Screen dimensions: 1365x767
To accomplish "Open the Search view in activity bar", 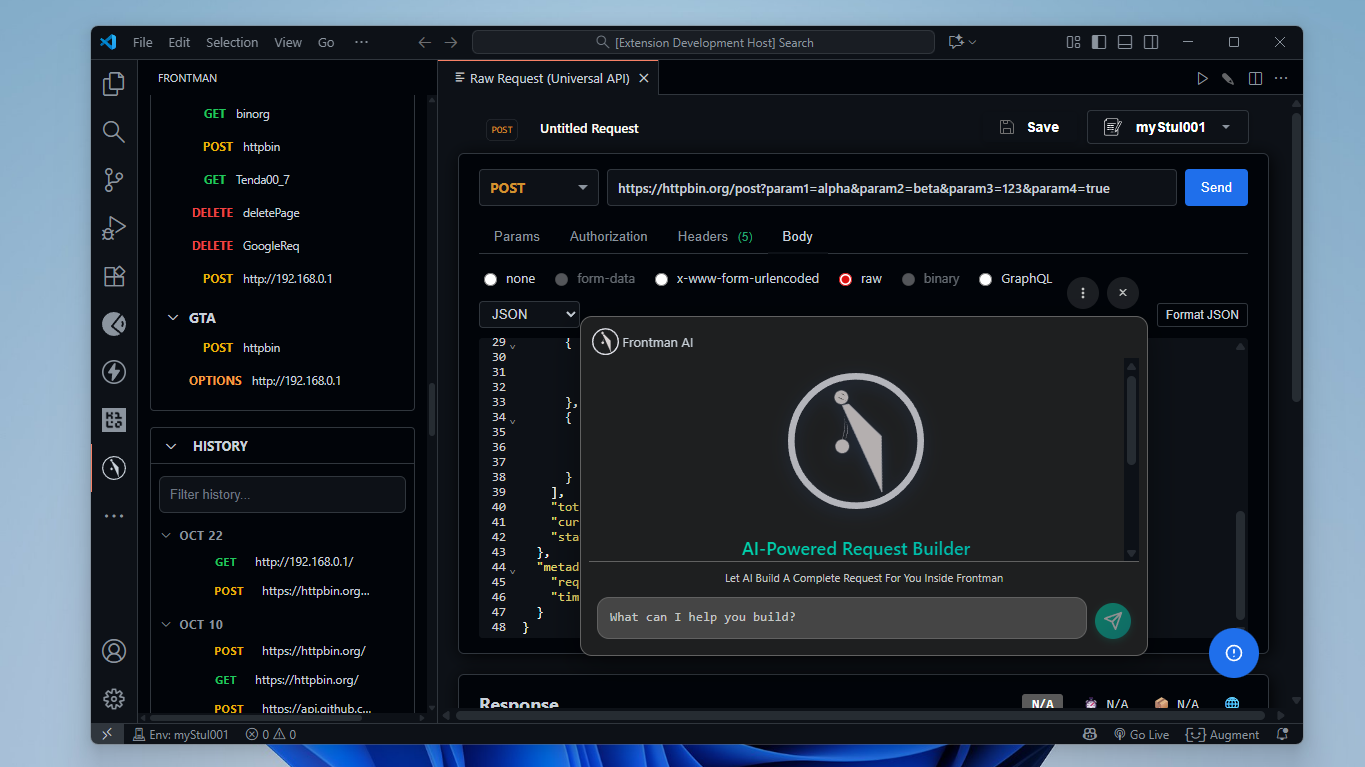I will pos(114,132).
